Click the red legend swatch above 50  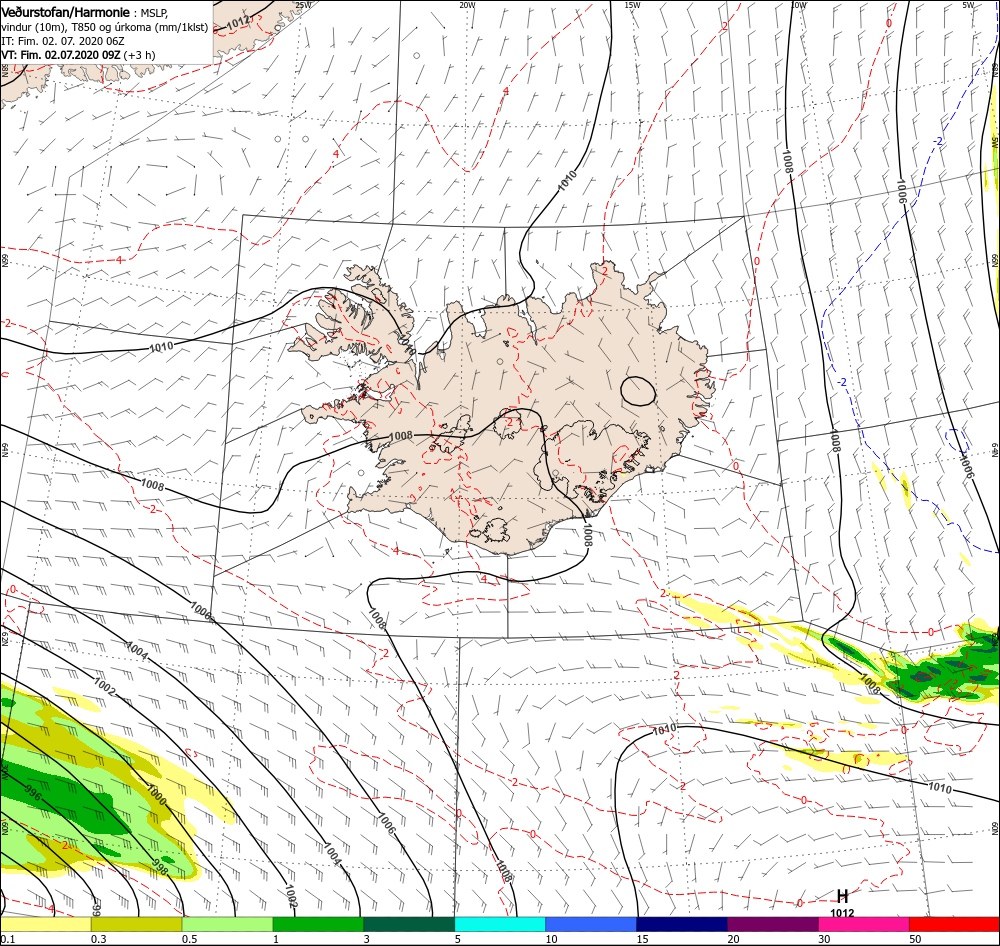pos(954,924)
